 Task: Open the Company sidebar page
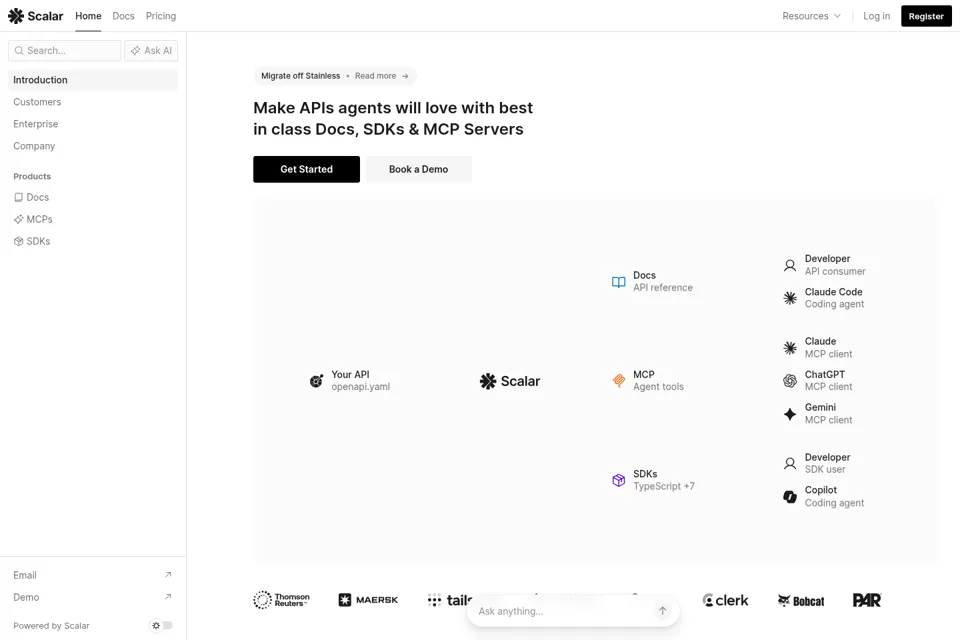(93, 146)
